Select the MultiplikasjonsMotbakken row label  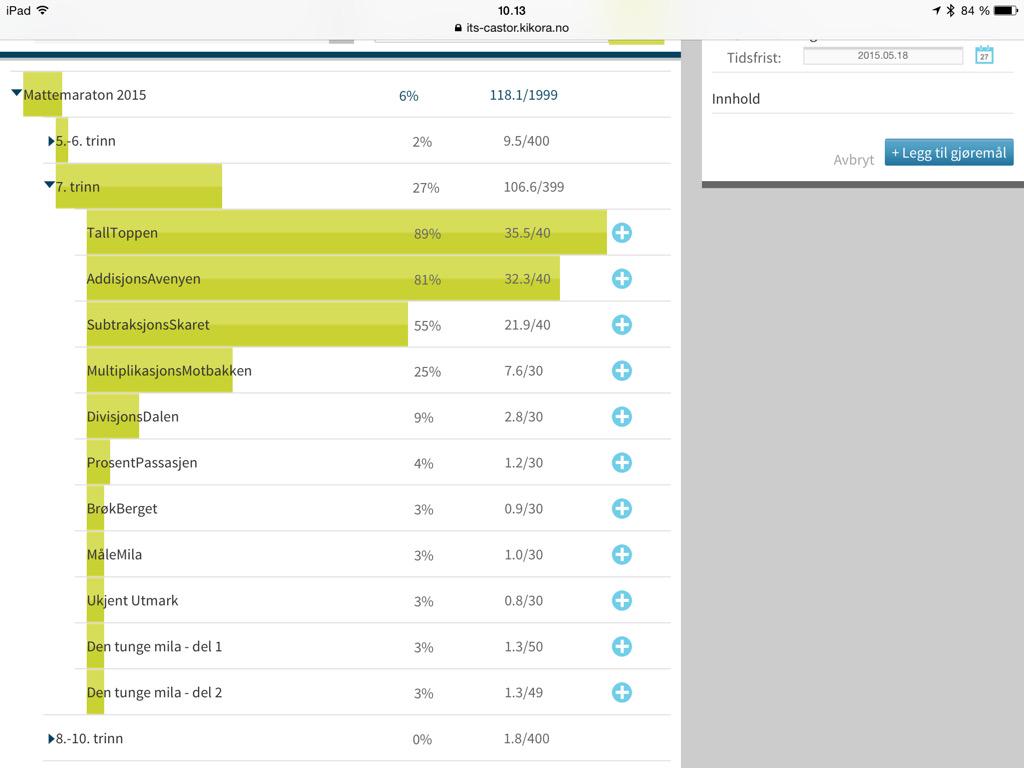(169, 371)
